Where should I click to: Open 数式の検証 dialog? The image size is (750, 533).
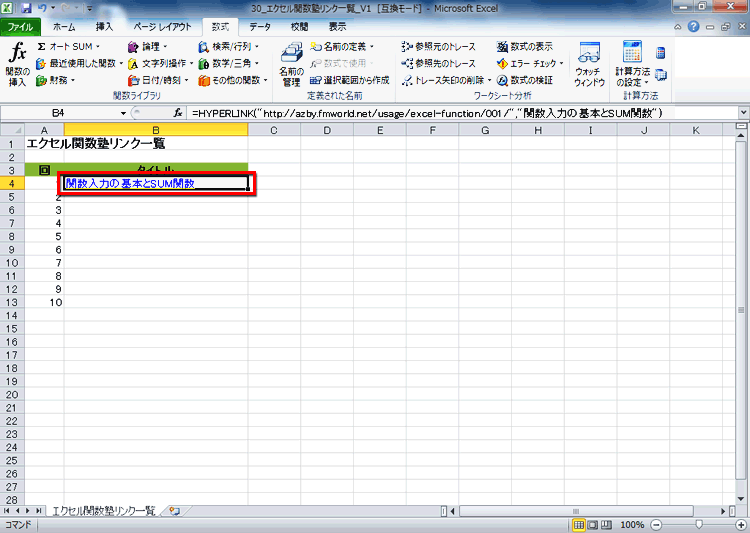[525, 80]
